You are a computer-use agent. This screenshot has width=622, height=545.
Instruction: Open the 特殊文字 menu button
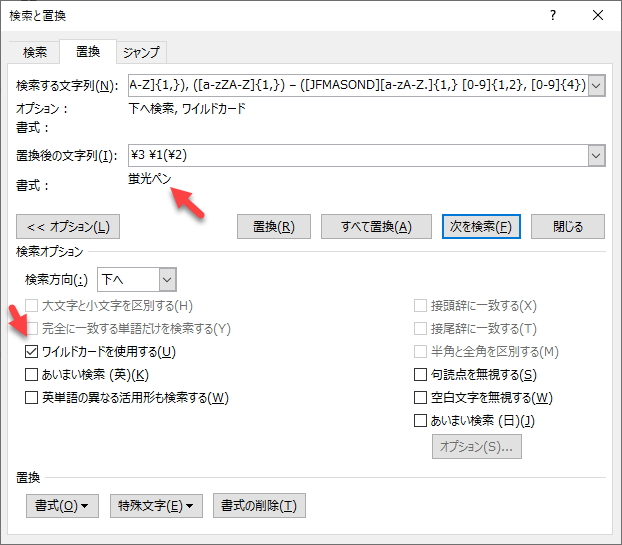[155, 505]
